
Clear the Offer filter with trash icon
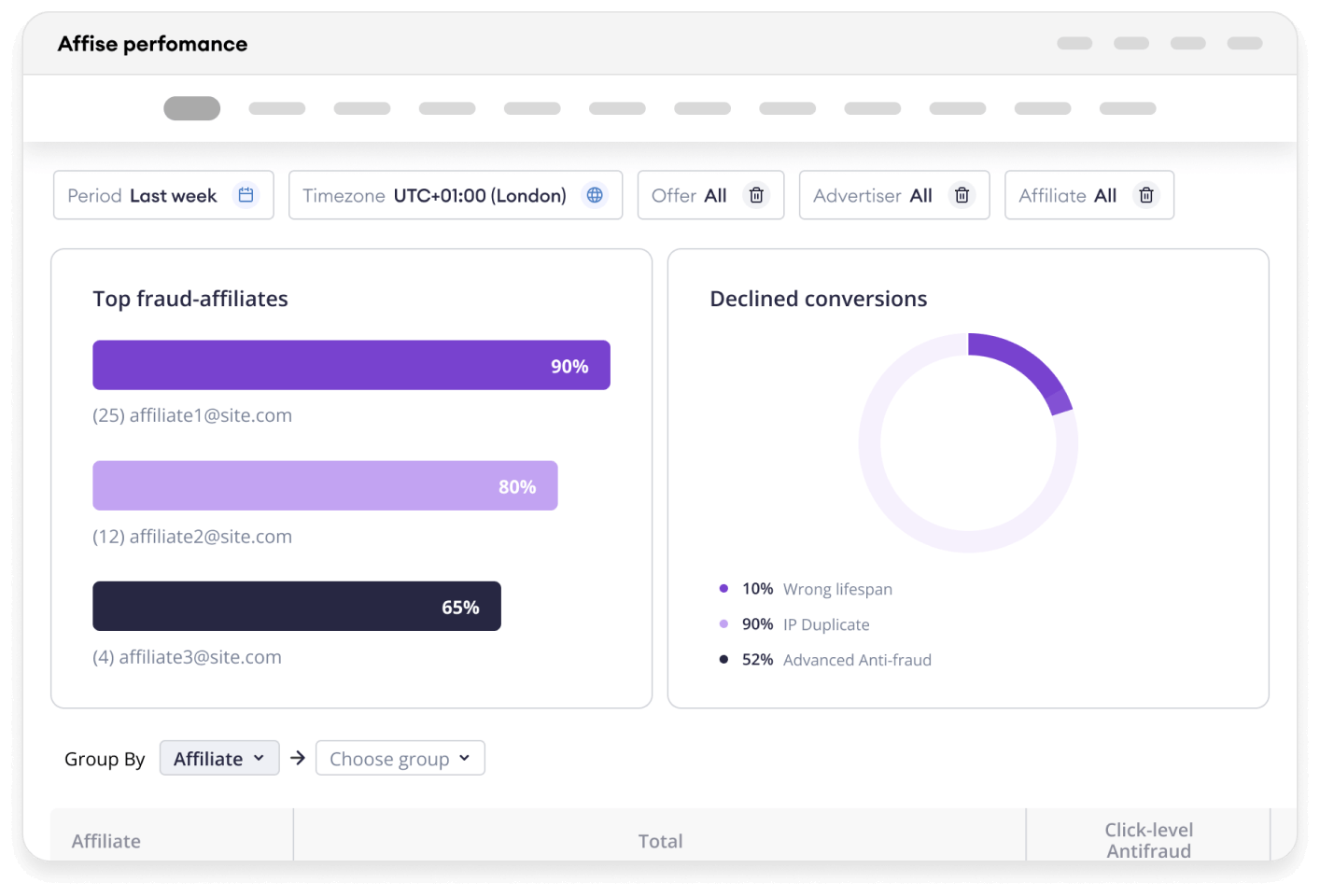756,195
